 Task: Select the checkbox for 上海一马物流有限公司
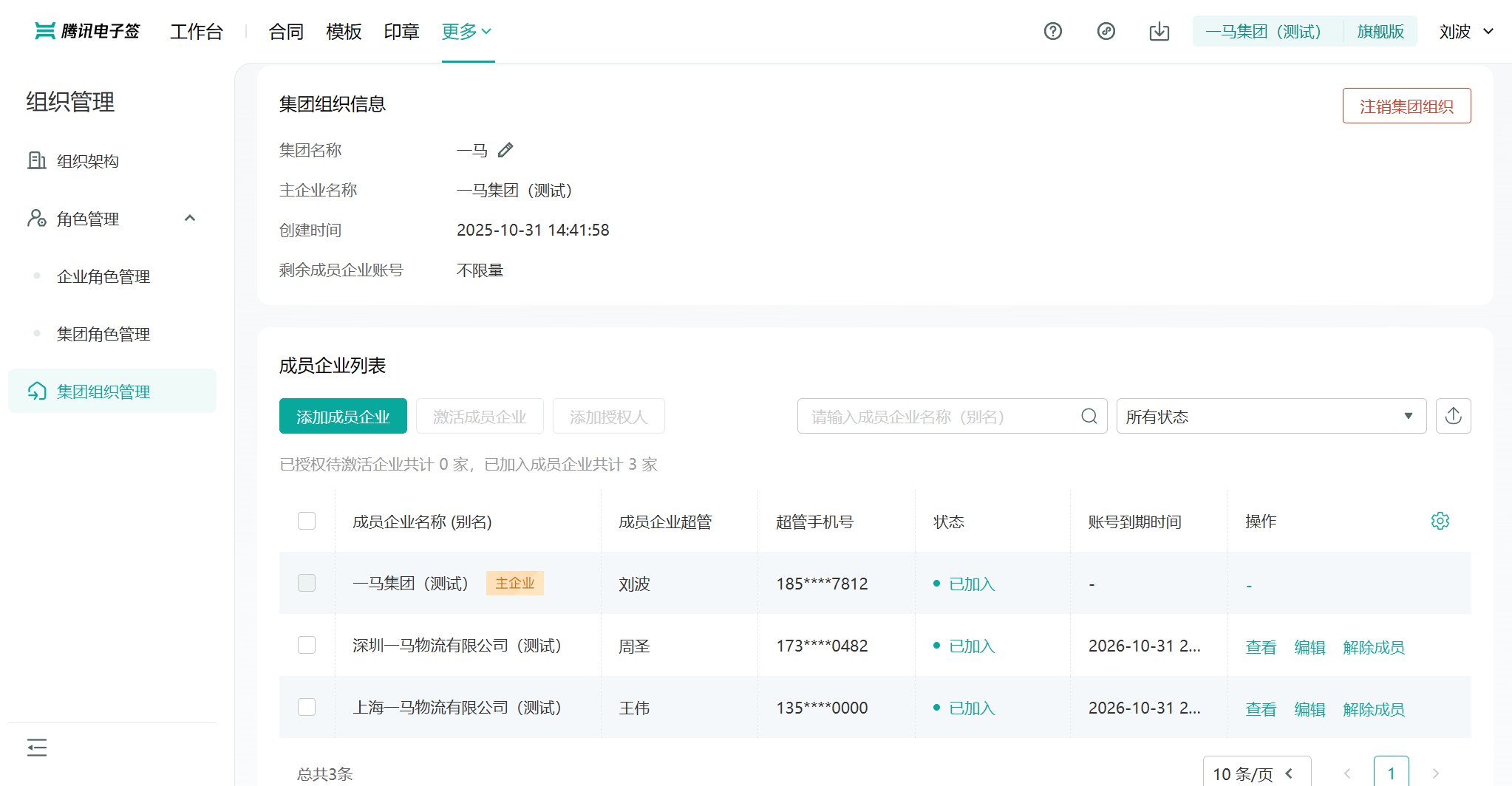(307, 707)
